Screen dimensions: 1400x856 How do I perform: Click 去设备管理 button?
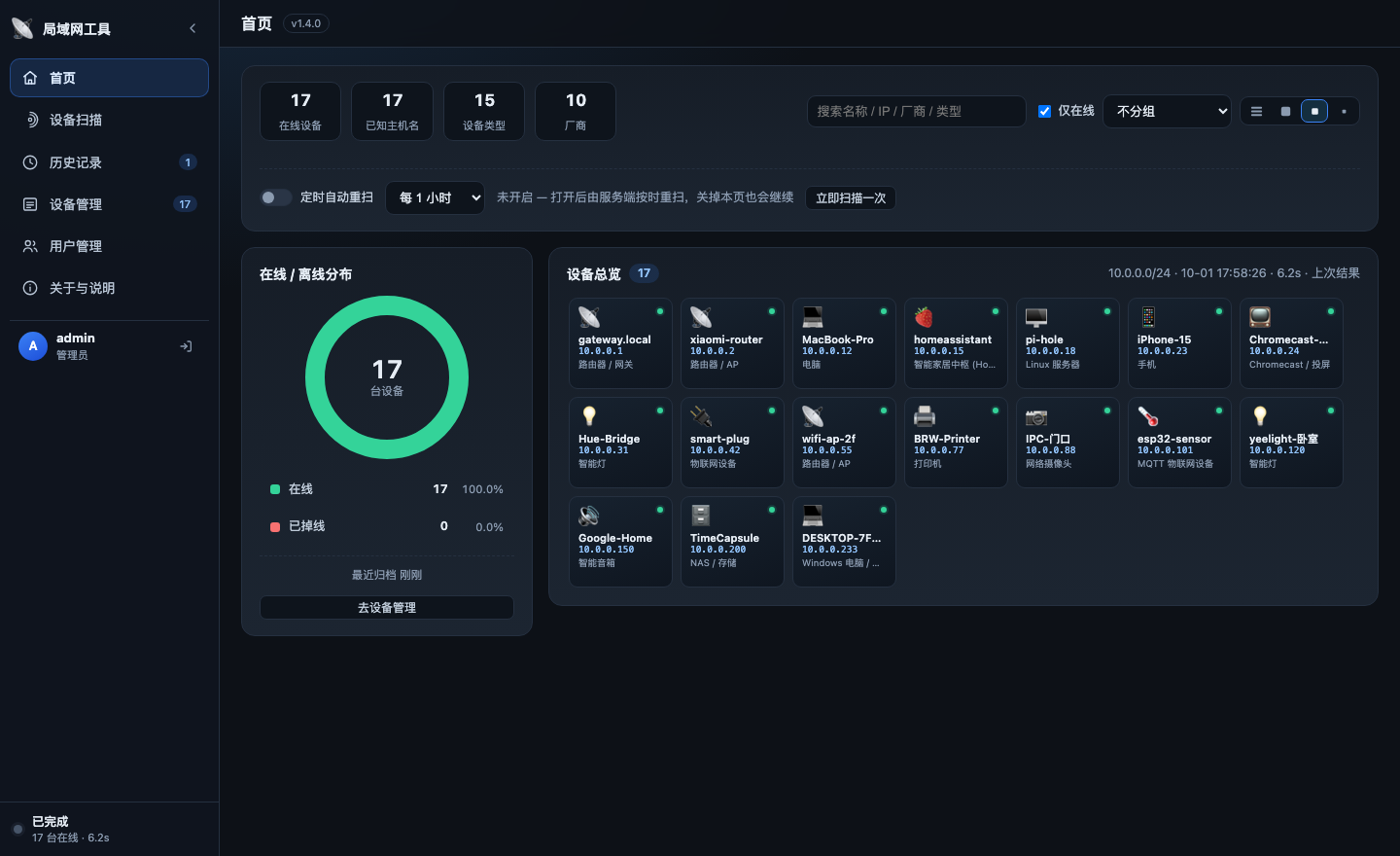[x=387, y=607]
